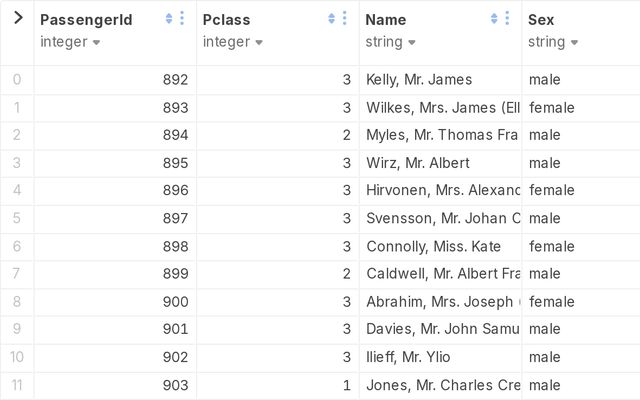Open Pclass column options menu
Screen dimensions: 640x400
(x=345, y=19)
